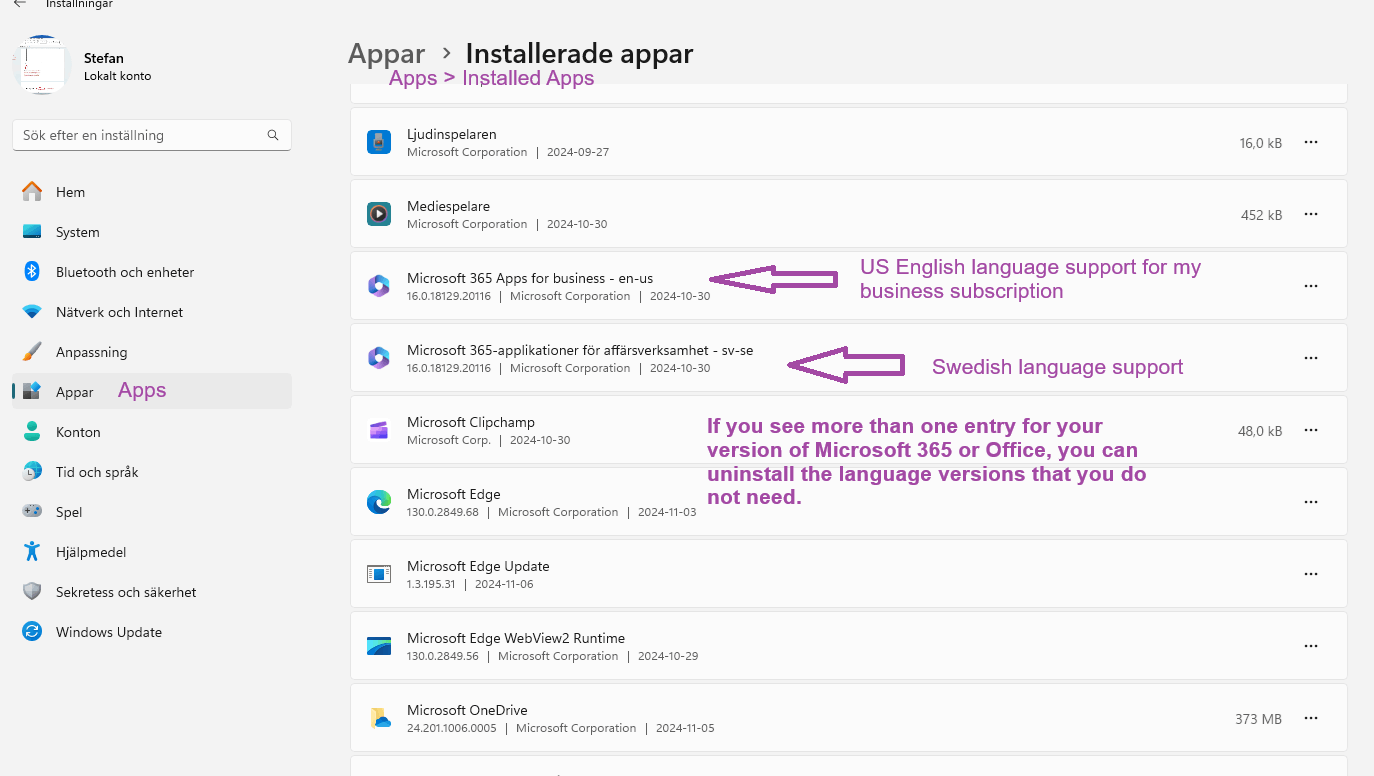The height and width of the screenshot is (776, 1374).
Task: Open the more options for Microsoft Clipchamp
Action: click(x=1311, y=430)
